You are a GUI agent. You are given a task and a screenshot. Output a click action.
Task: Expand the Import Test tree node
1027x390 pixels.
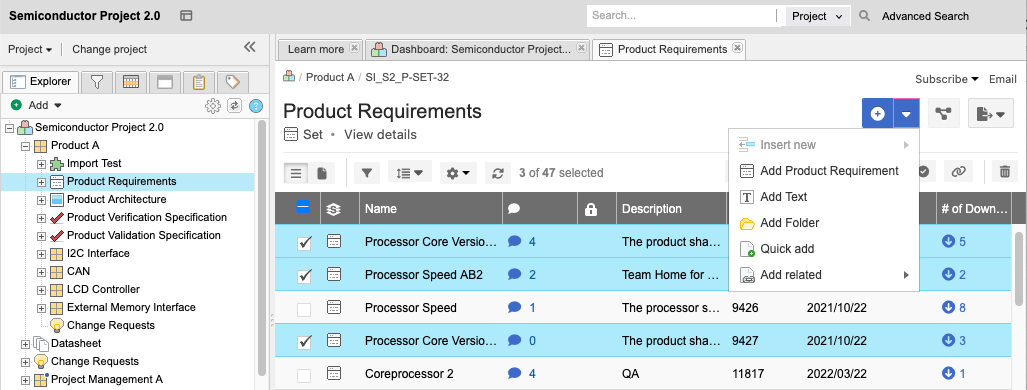41,164
